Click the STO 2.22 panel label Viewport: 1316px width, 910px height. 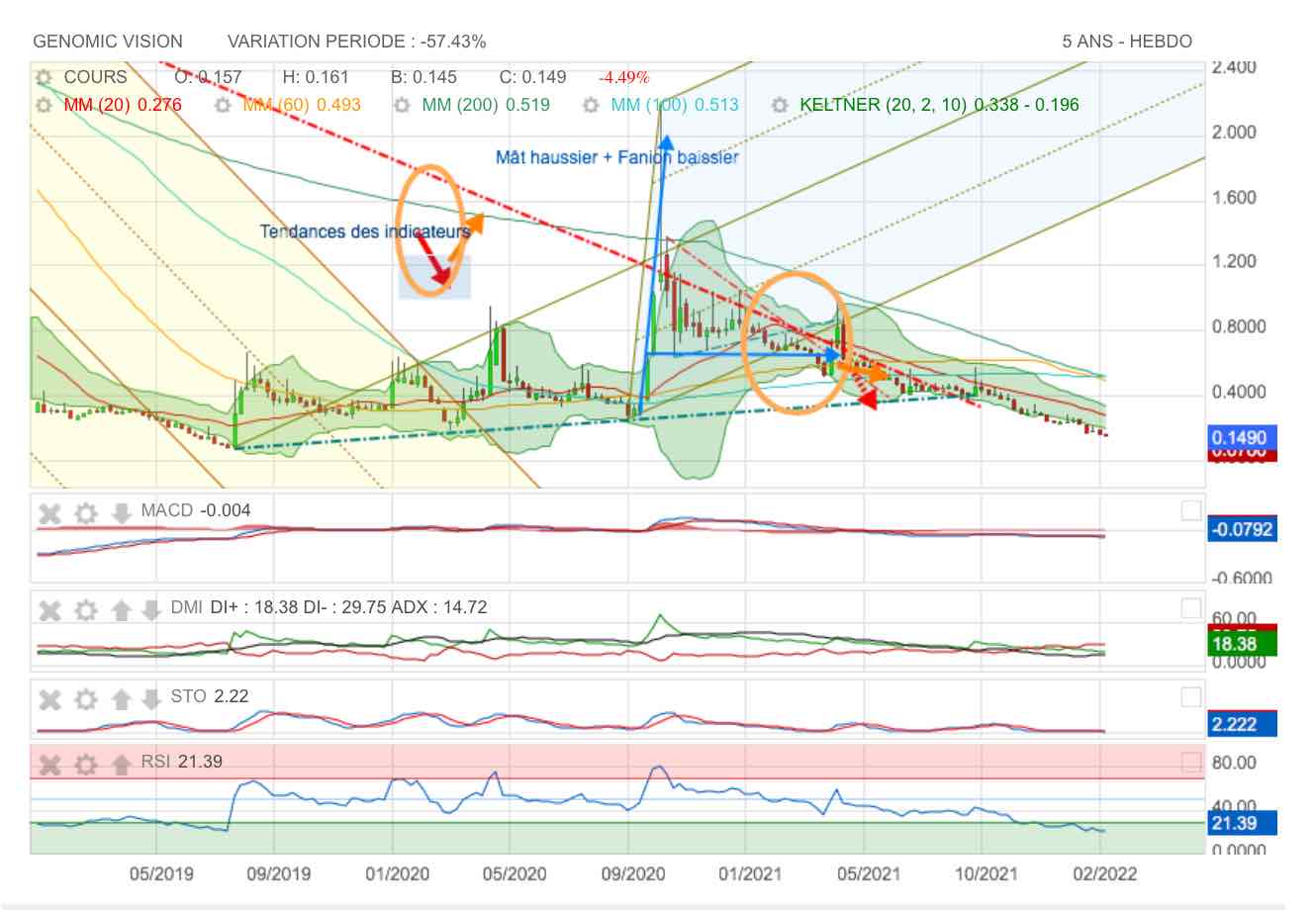tap(210, 697)
